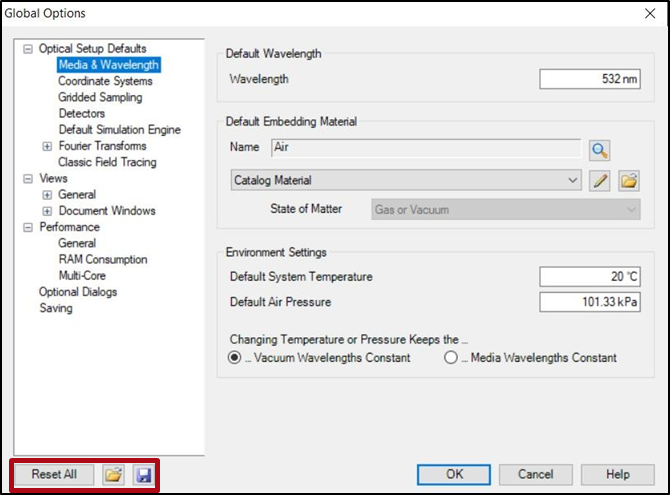670x495 pixels.
Task: Collapse the Optical Setup Defaults node
Action: click(x=28, y=49)
